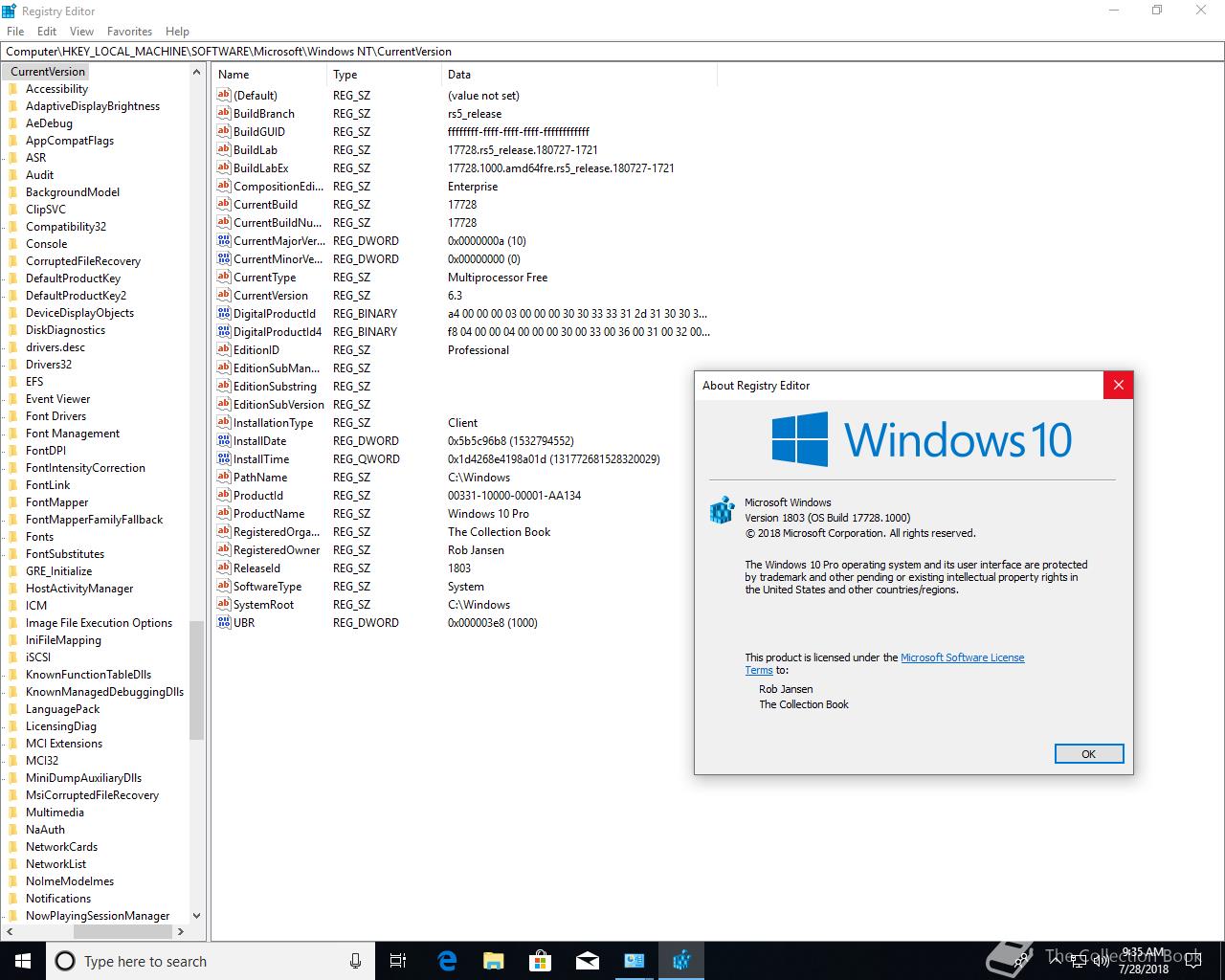Click the DigitalProductId binary value icon
The image size is (1225, 980).
(224, 313)
